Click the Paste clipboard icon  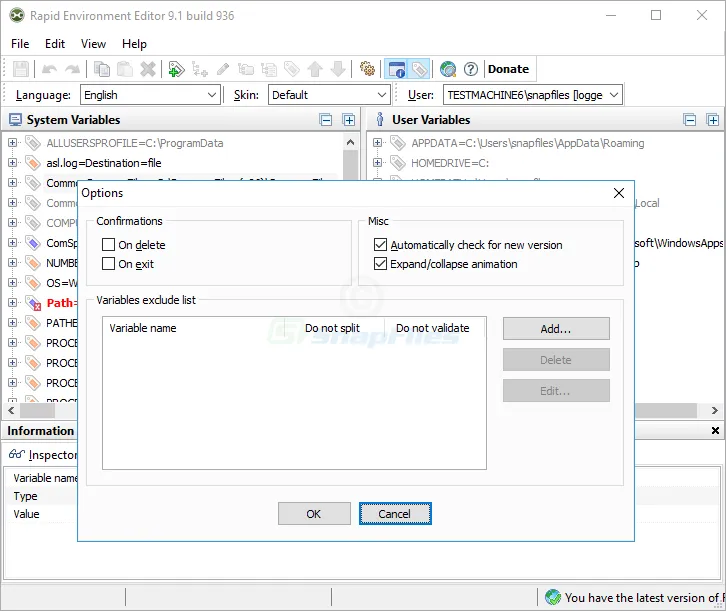(x=125, y=69)
